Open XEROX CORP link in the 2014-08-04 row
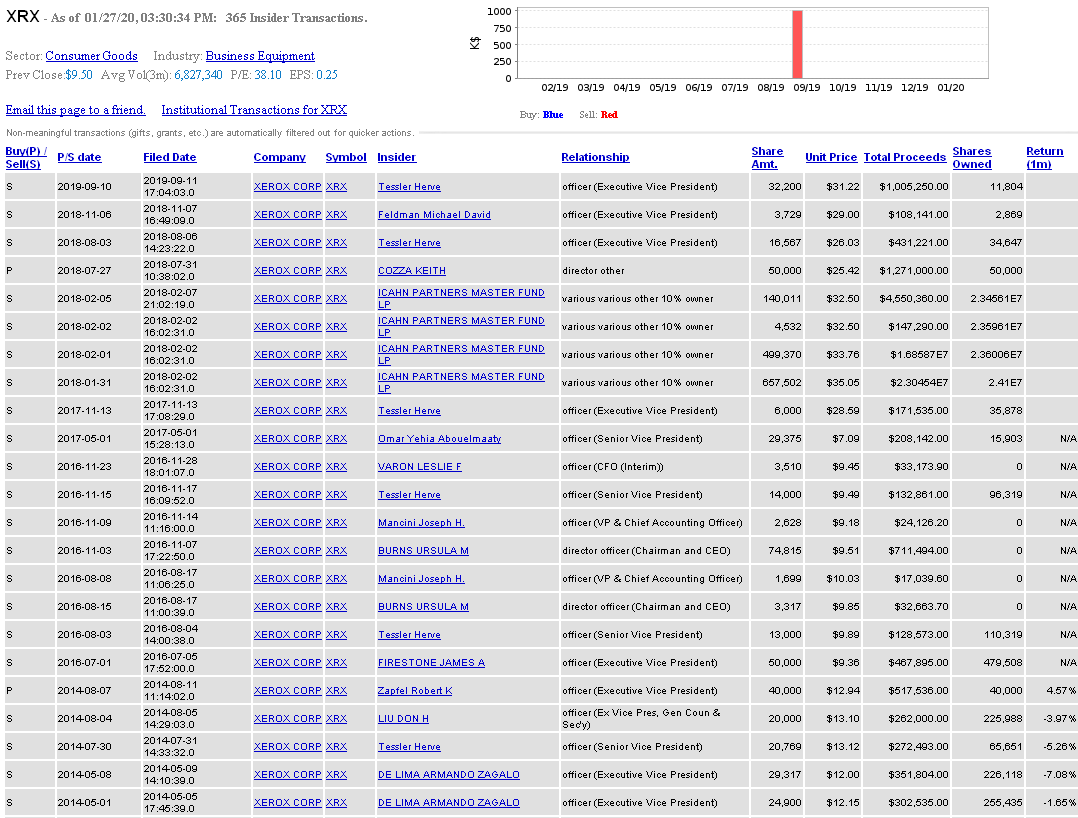The width and height of the screenshot is (1078, 818). (287, 719)
